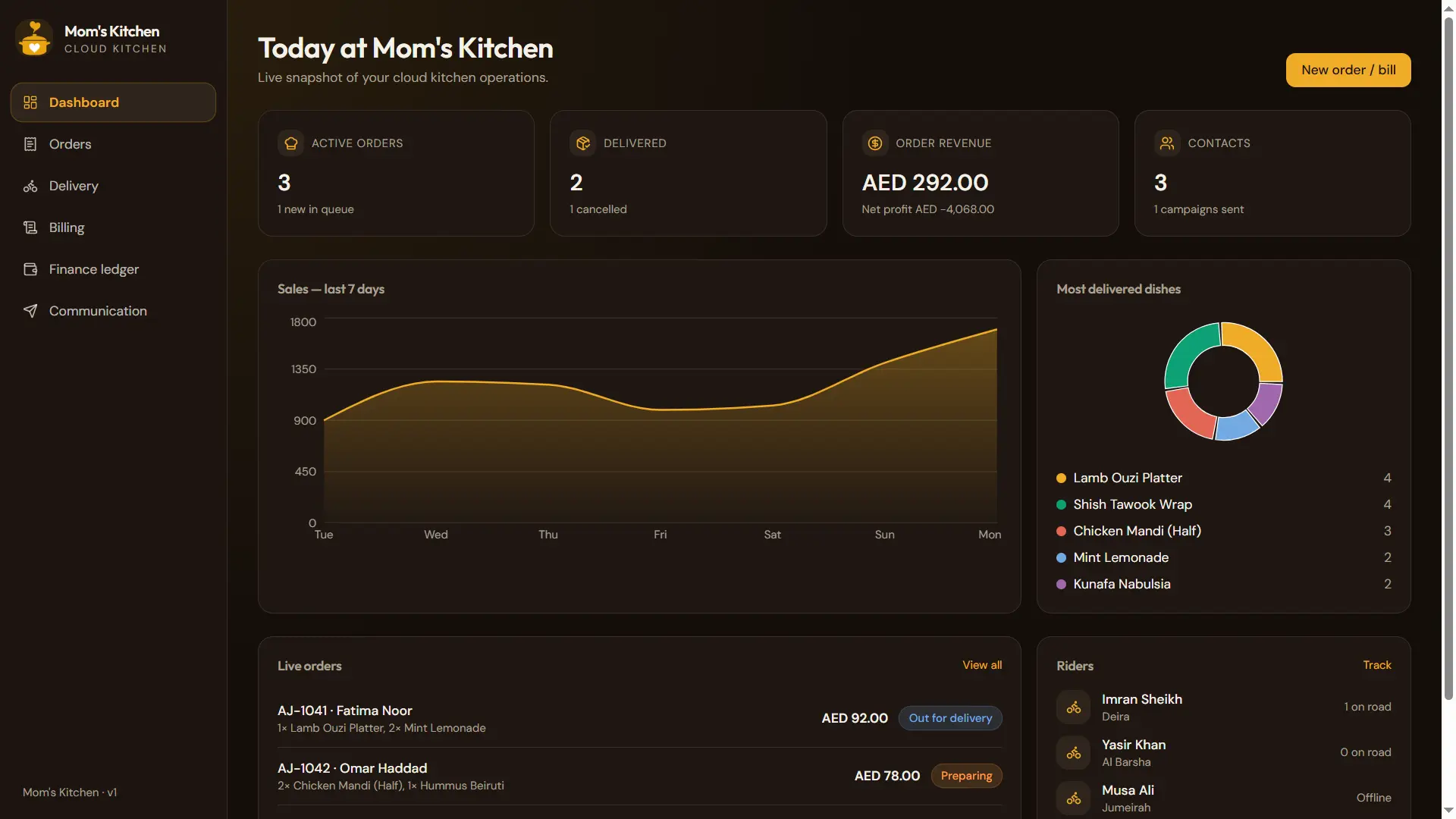This screenshot has height=819, width=1456.
Task: Click the Orders list icon in sidebar
Action: pyautogui.click(x=30, y=144)
